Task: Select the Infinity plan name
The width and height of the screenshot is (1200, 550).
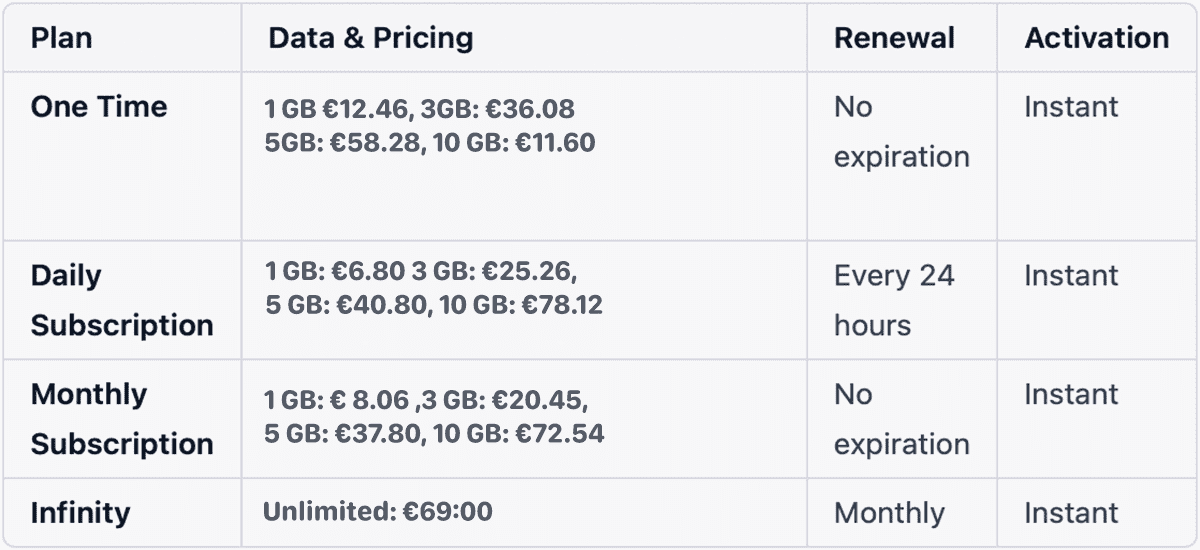Action: (81, 513)
